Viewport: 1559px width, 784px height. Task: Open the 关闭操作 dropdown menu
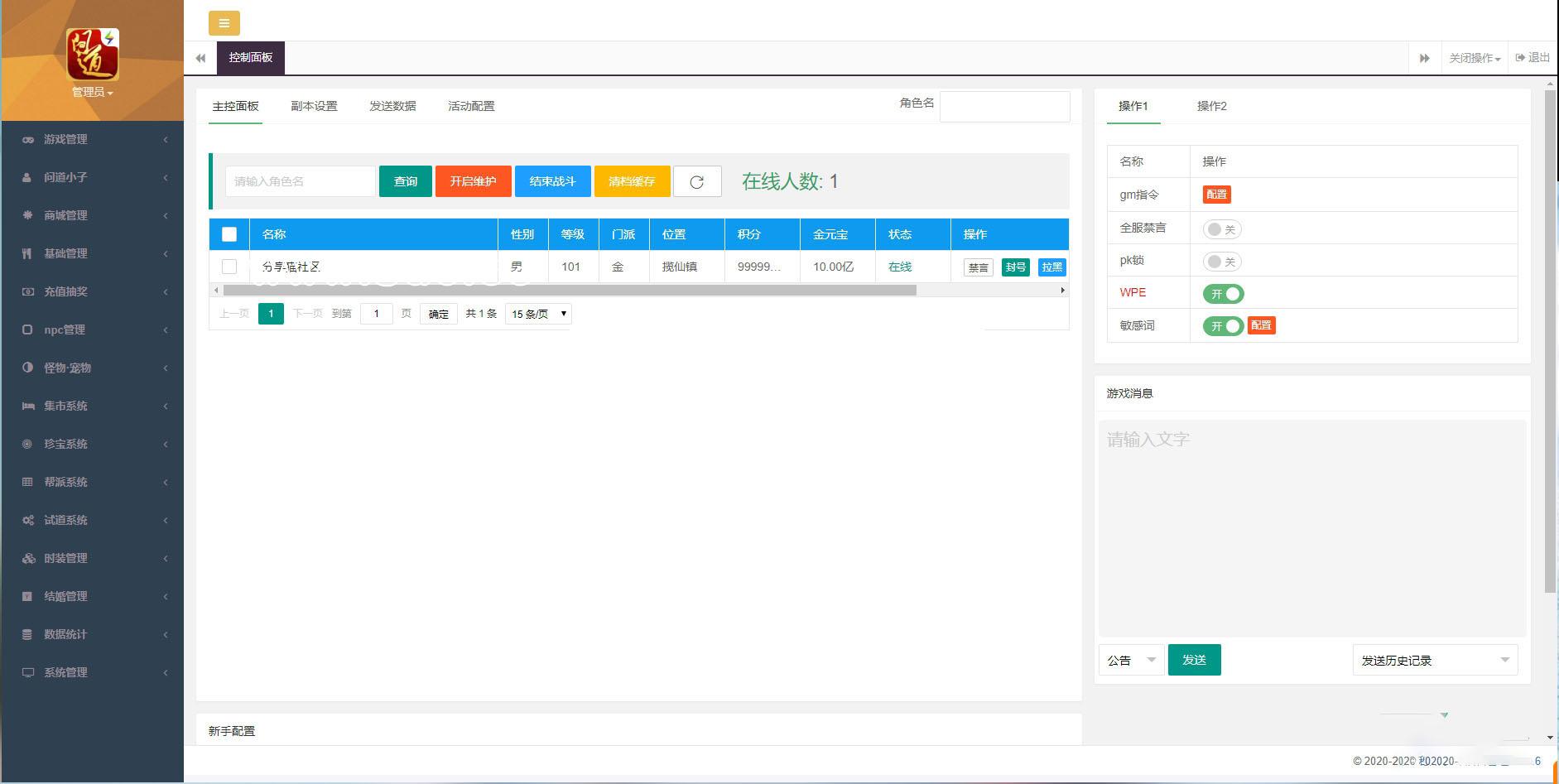pos(1474,58)
